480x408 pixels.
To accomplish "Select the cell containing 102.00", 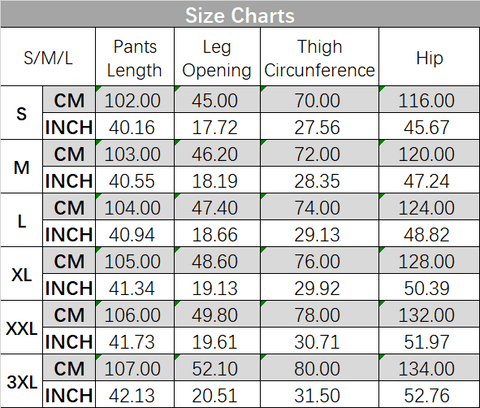I will (x=135, y=99).
